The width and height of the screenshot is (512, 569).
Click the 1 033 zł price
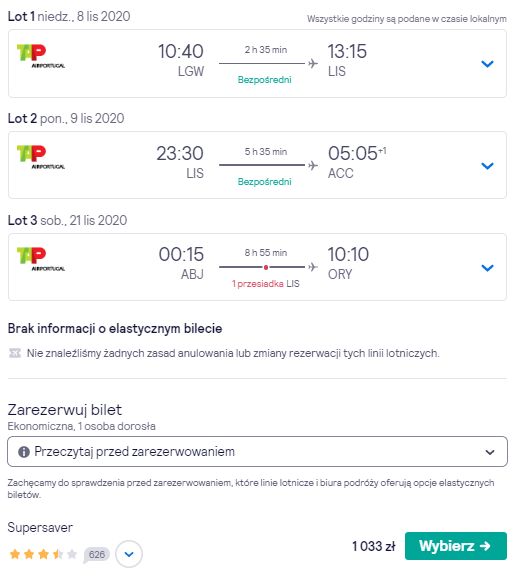click(x=374, y=546)
